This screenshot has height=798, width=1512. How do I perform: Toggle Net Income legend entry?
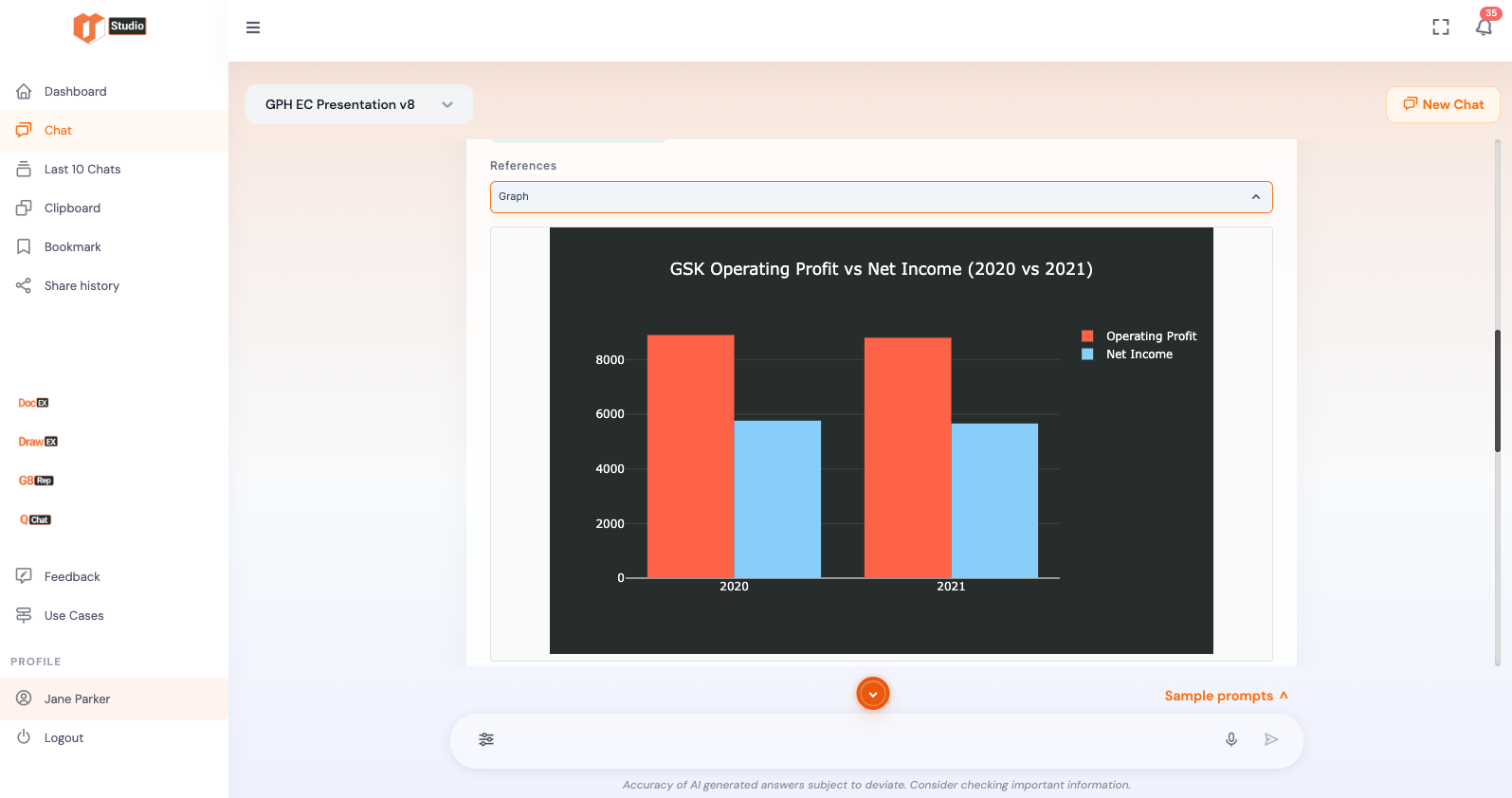point(1127,354)
